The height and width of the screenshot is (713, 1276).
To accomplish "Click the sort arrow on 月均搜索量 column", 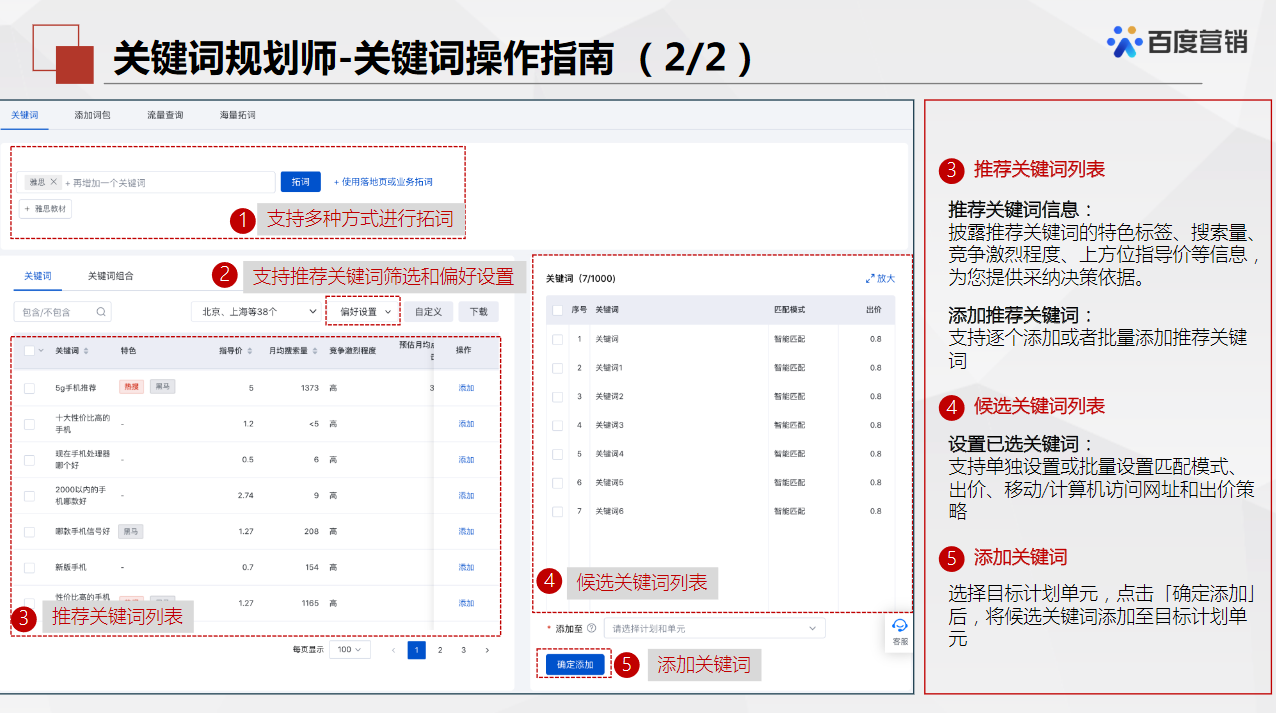I will pos(314,350).
